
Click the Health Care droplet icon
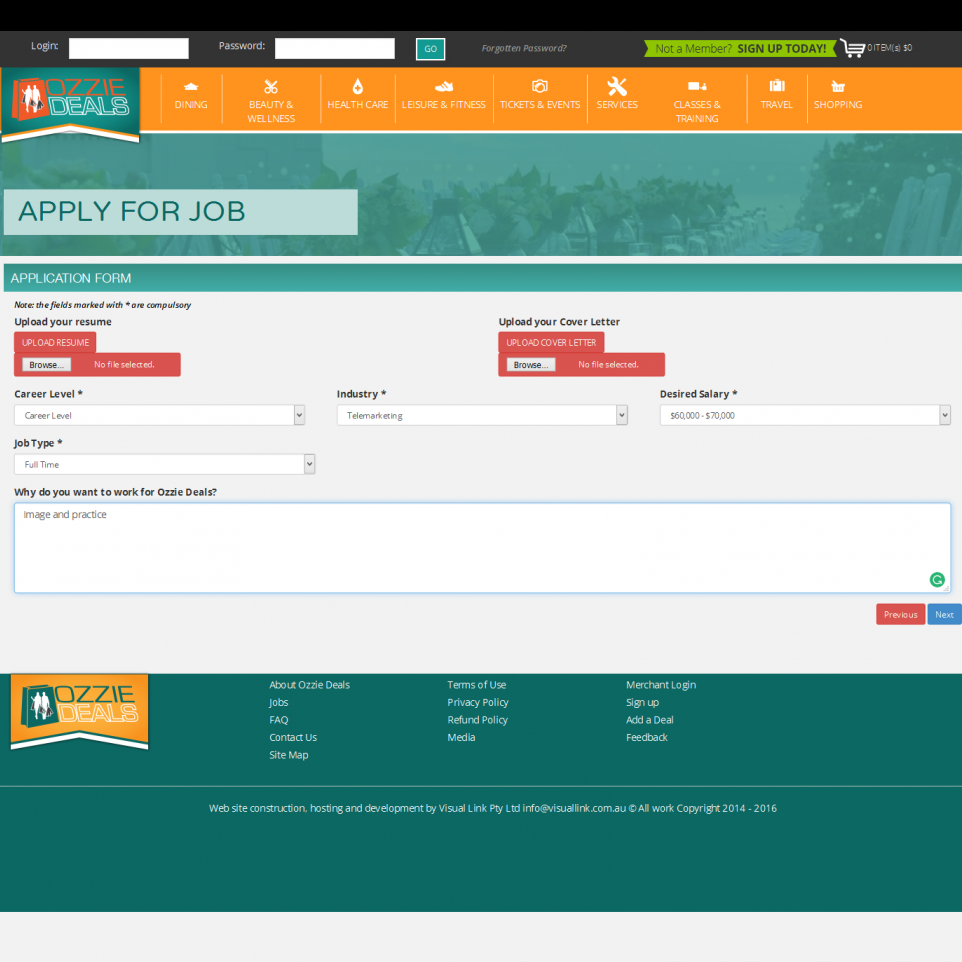(x=358, y=86)
